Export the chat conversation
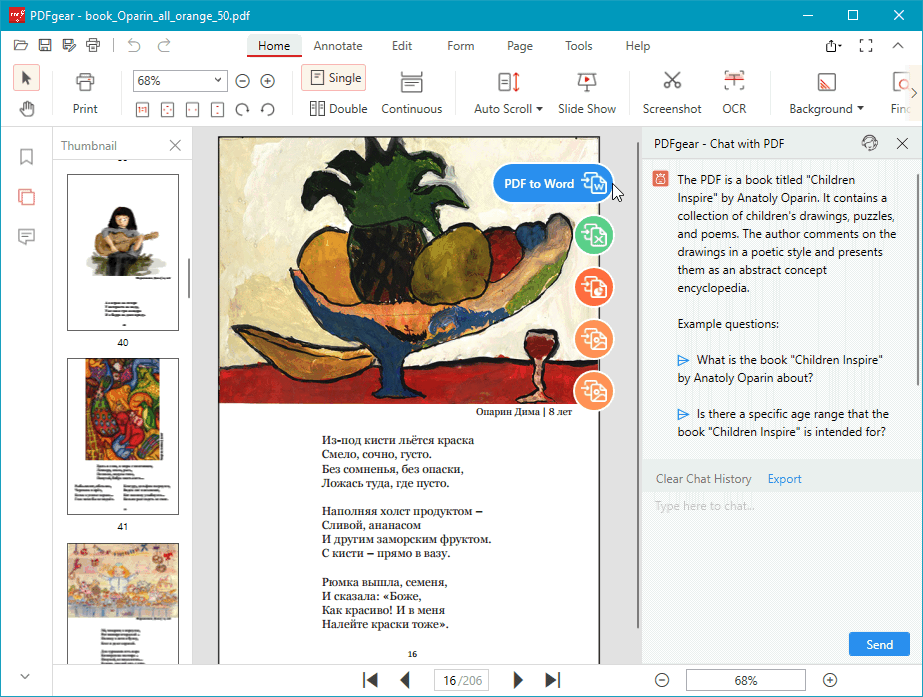The image size is (923, 697). [784, 479]
